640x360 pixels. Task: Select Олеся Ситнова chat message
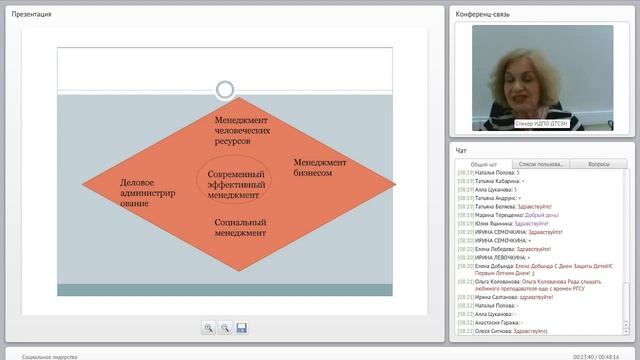(x=502, y=331)
